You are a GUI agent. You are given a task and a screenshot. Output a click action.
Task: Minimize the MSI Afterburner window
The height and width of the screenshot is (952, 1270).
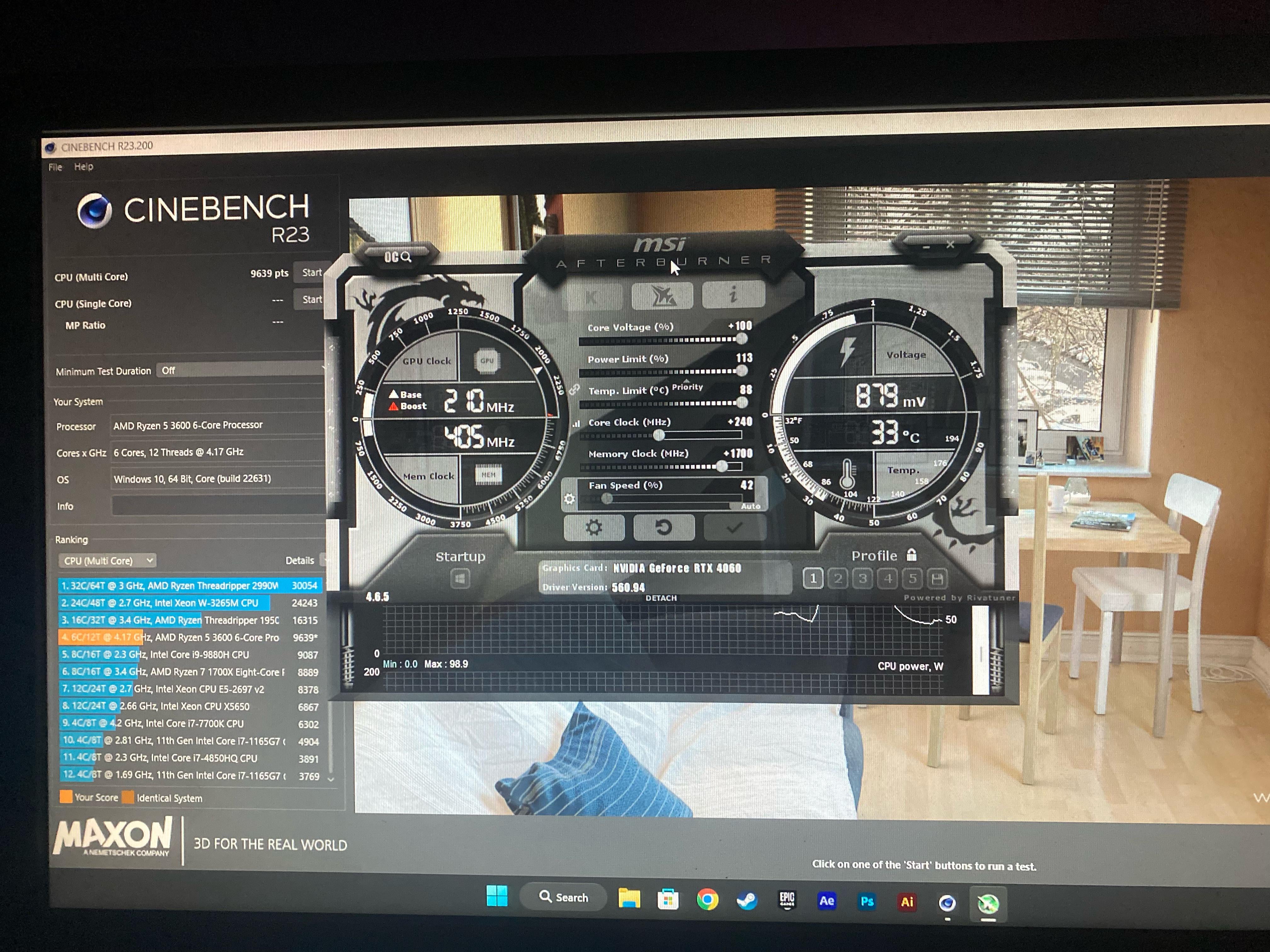tap(925, 247)
